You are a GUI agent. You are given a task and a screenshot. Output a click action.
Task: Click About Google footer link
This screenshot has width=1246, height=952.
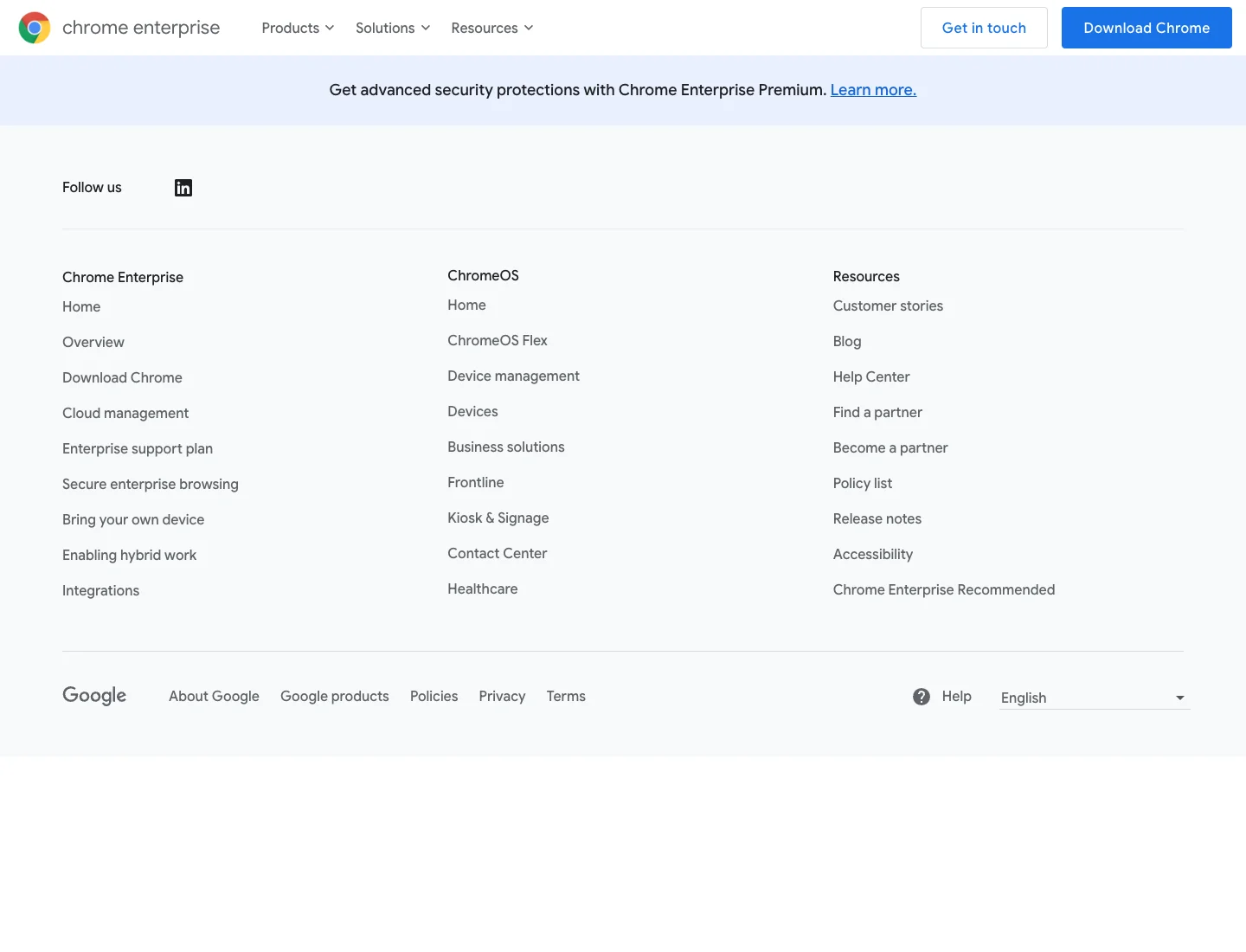[214, 696]
